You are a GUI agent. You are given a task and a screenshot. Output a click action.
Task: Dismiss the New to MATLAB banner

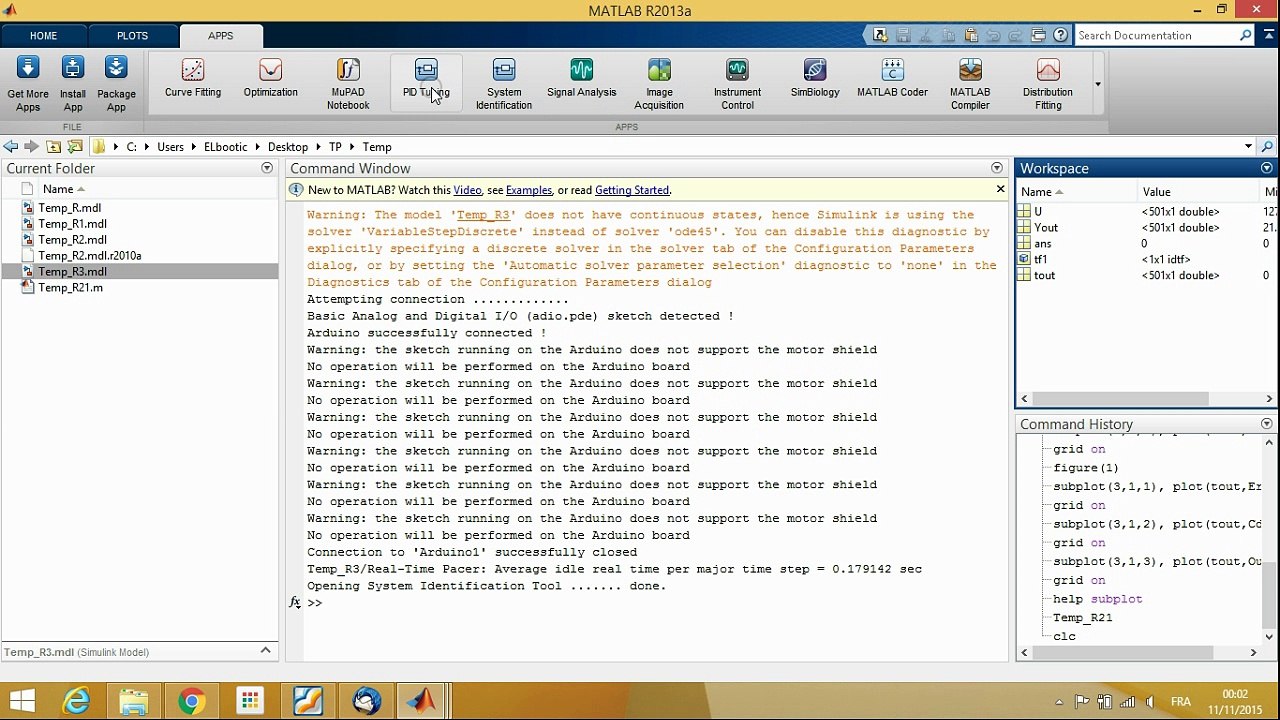(1000, 189)
